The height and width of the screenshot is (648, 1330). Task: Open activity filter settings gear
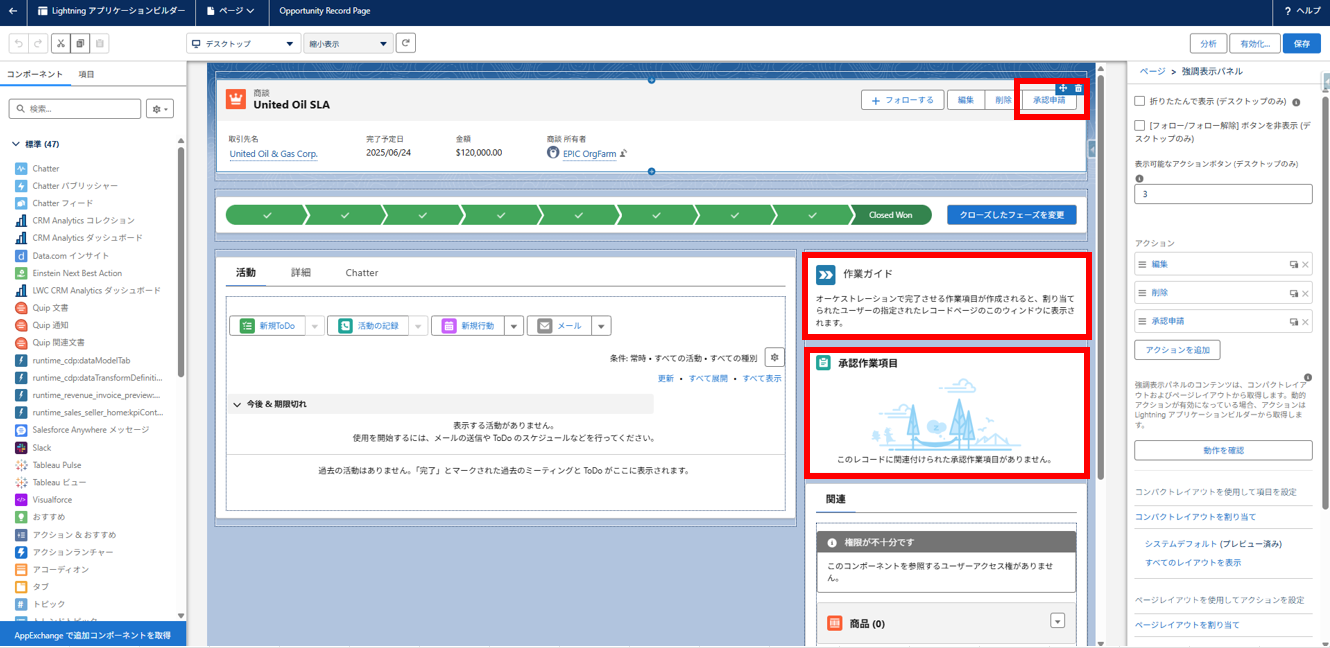(774, 357)
